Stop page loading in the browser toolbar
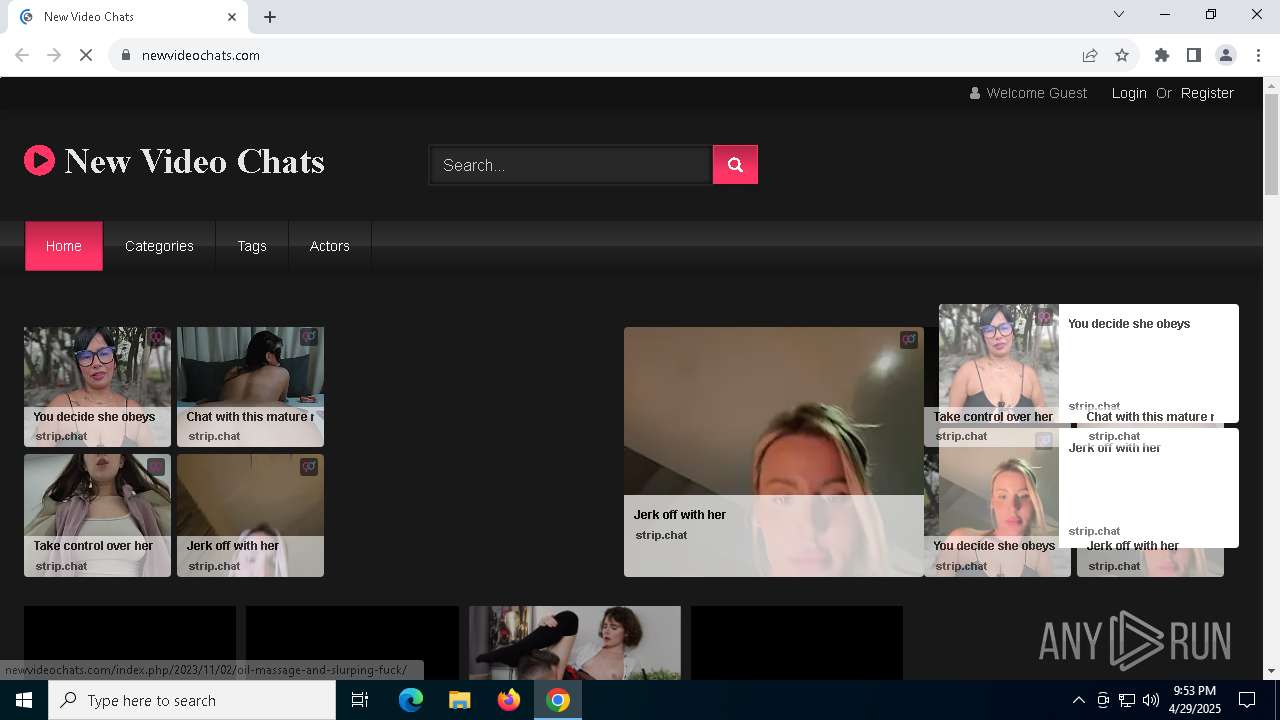Viewport: 1280px width, 720px height. click(86, 55)
